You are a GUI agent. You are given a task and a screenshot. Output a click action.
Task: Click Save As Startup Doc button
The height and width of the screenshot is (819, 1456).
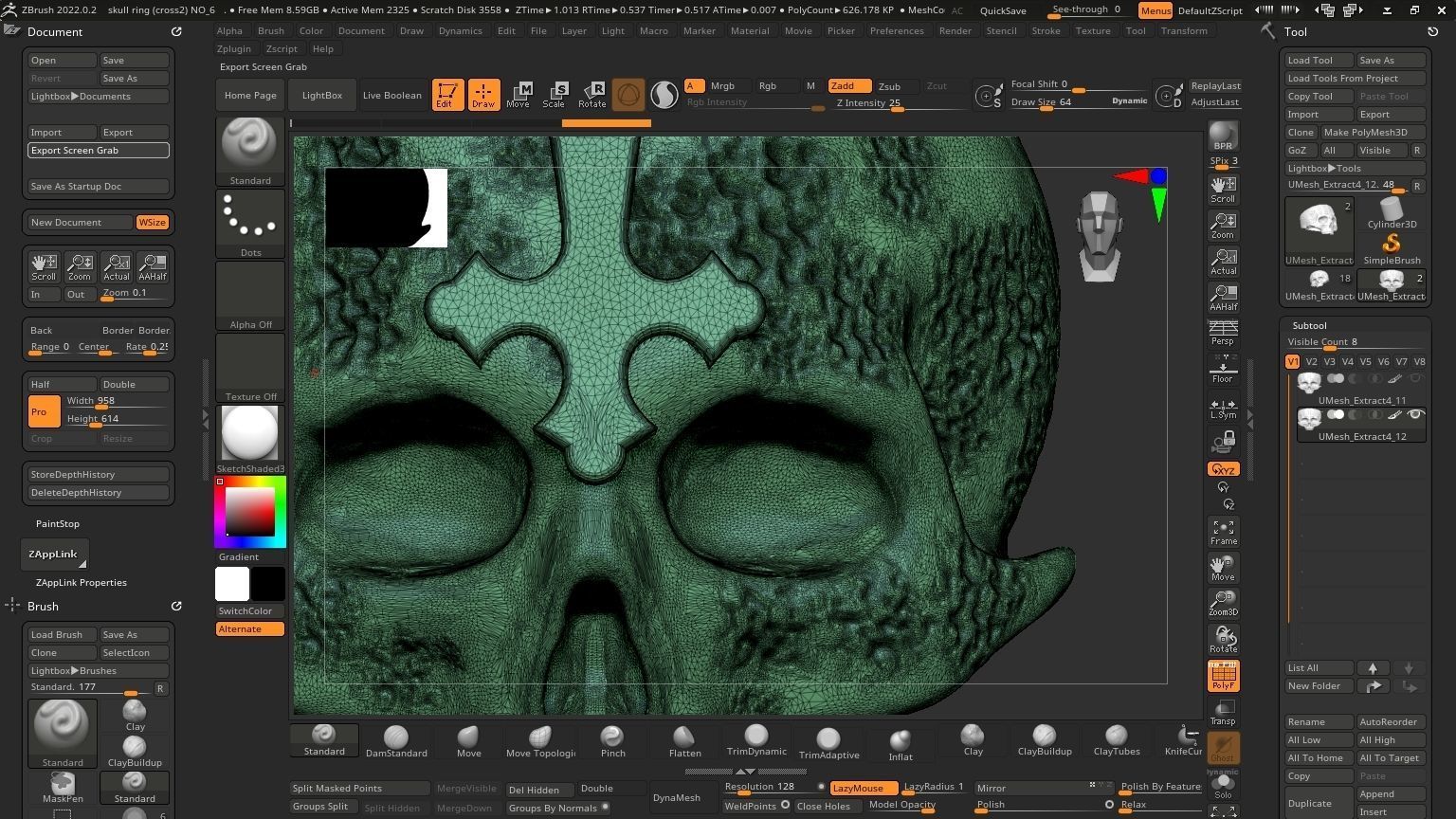(99, 187)
